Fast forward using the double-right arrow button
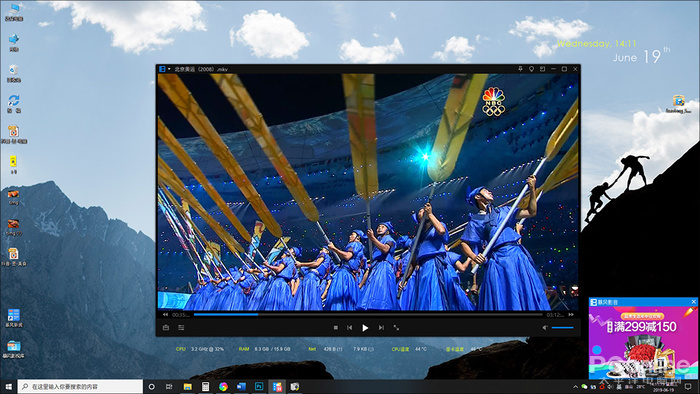This screenshot has height=394, width=700. pyautogui.click(x=571, y=315)
